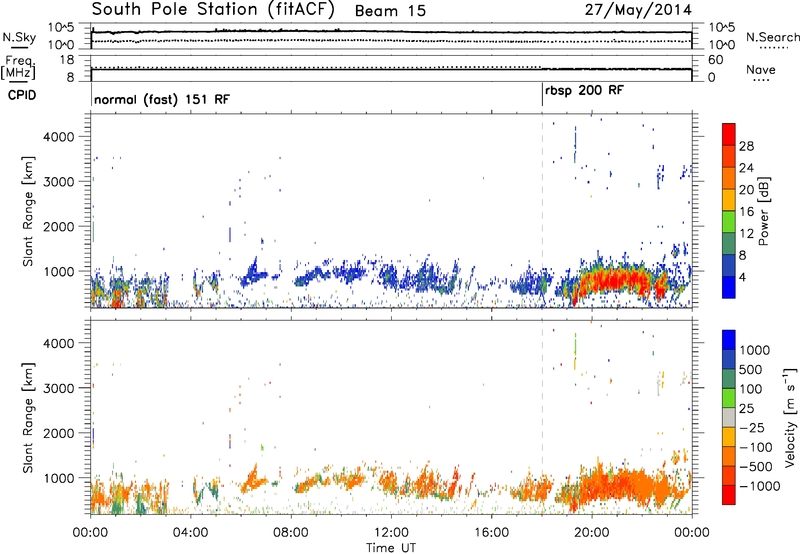Click the velocity panel 'Slant Range [km]' label
Screen dimensions: 800x554
click(28, 418)
